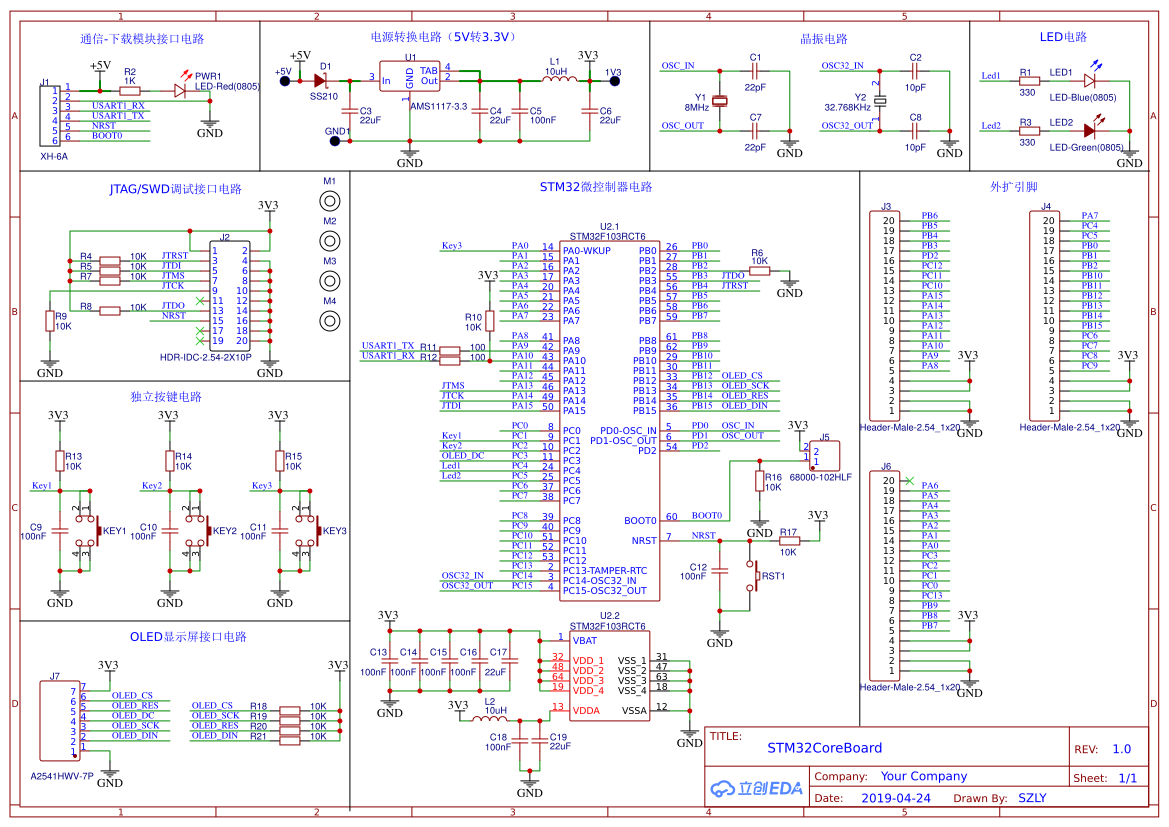
Task: Click the '通信-下载模块接口电路' title
Action: 142,39
